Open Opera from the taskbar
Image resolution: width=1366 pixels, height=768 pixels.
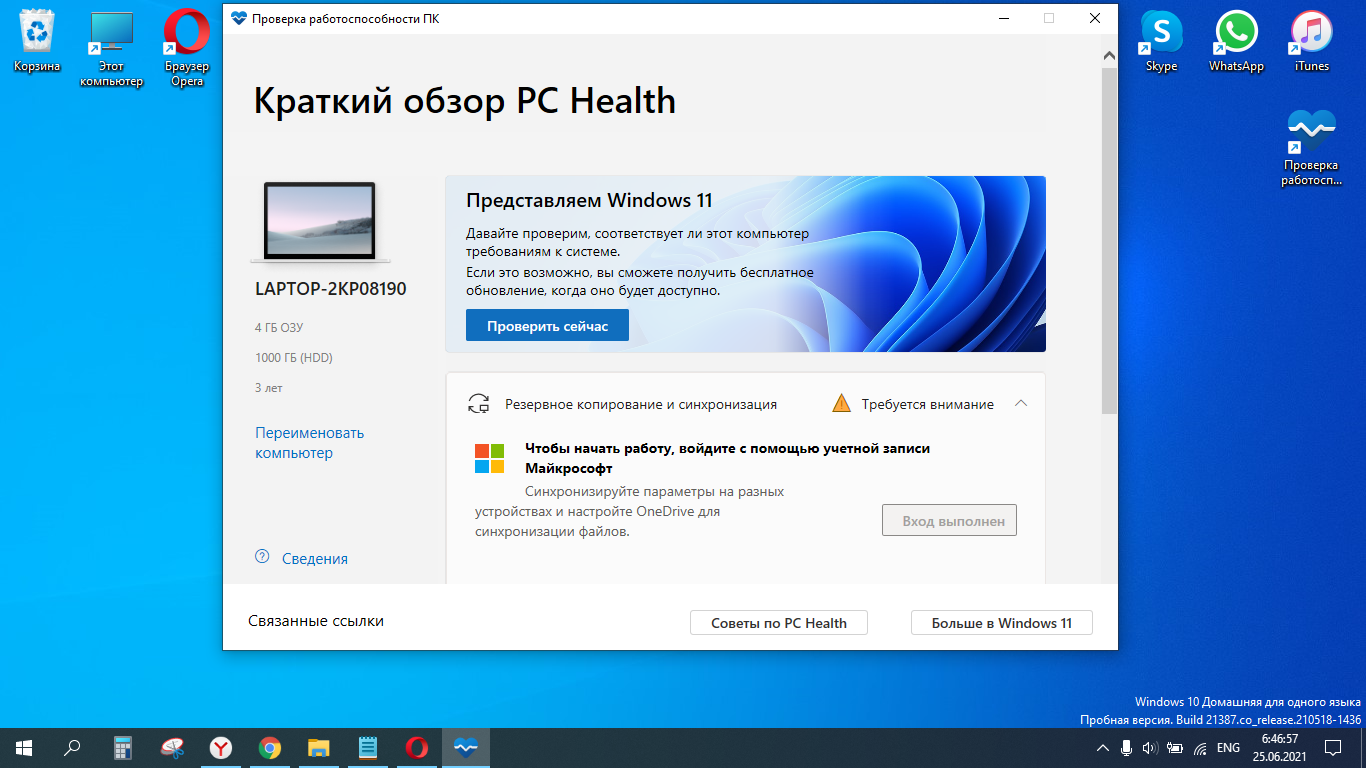click(x=417, y=747)
